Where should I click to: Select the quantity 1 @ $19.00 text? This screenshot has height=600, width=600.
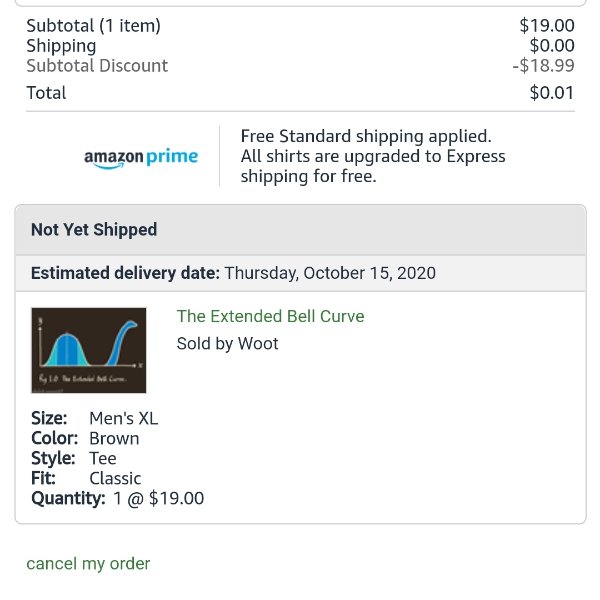point(158,498)
